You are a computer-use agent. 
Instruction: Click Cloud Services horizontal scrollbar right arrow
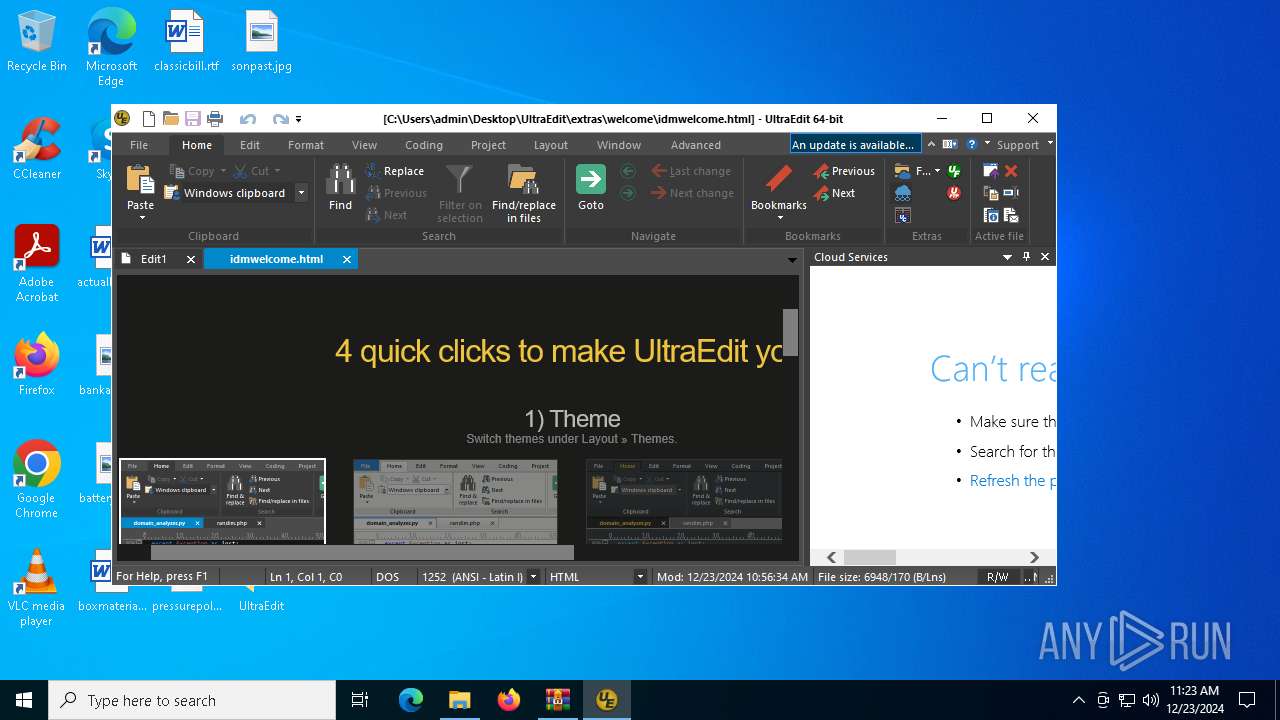click(x=1034, y=557)
